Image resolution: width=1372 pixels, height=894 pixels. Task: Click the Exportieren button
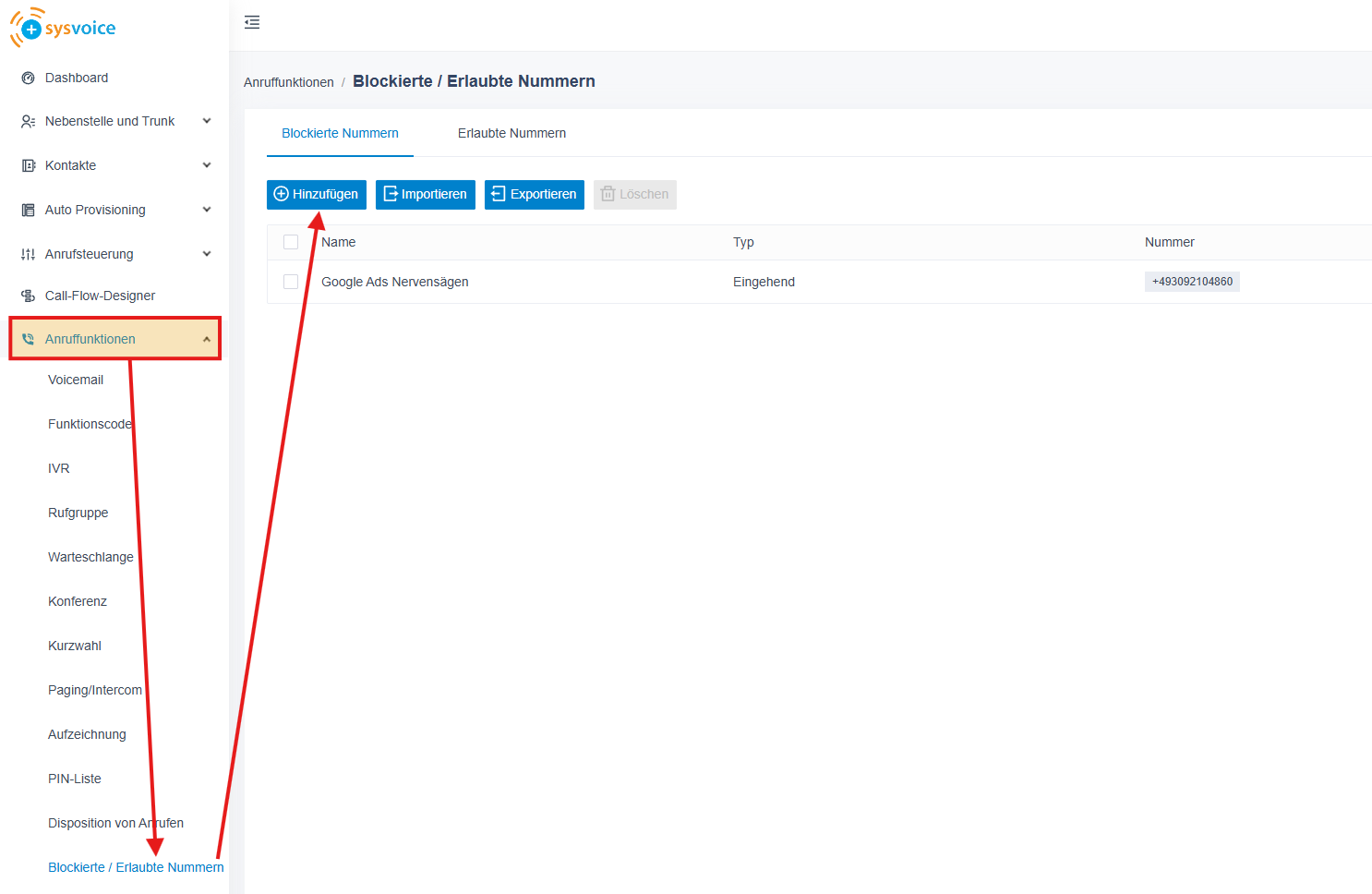pos(534,195)
